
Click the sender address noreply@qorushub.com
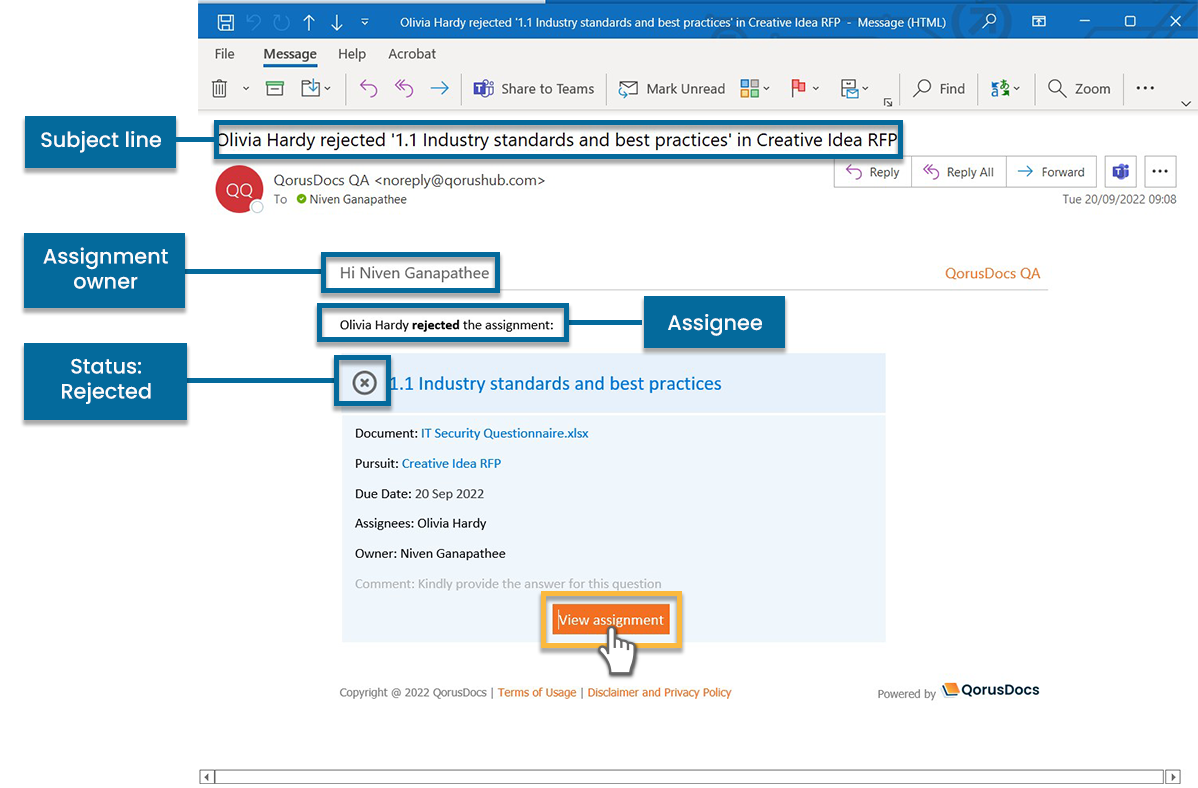(x=460, y=180)
